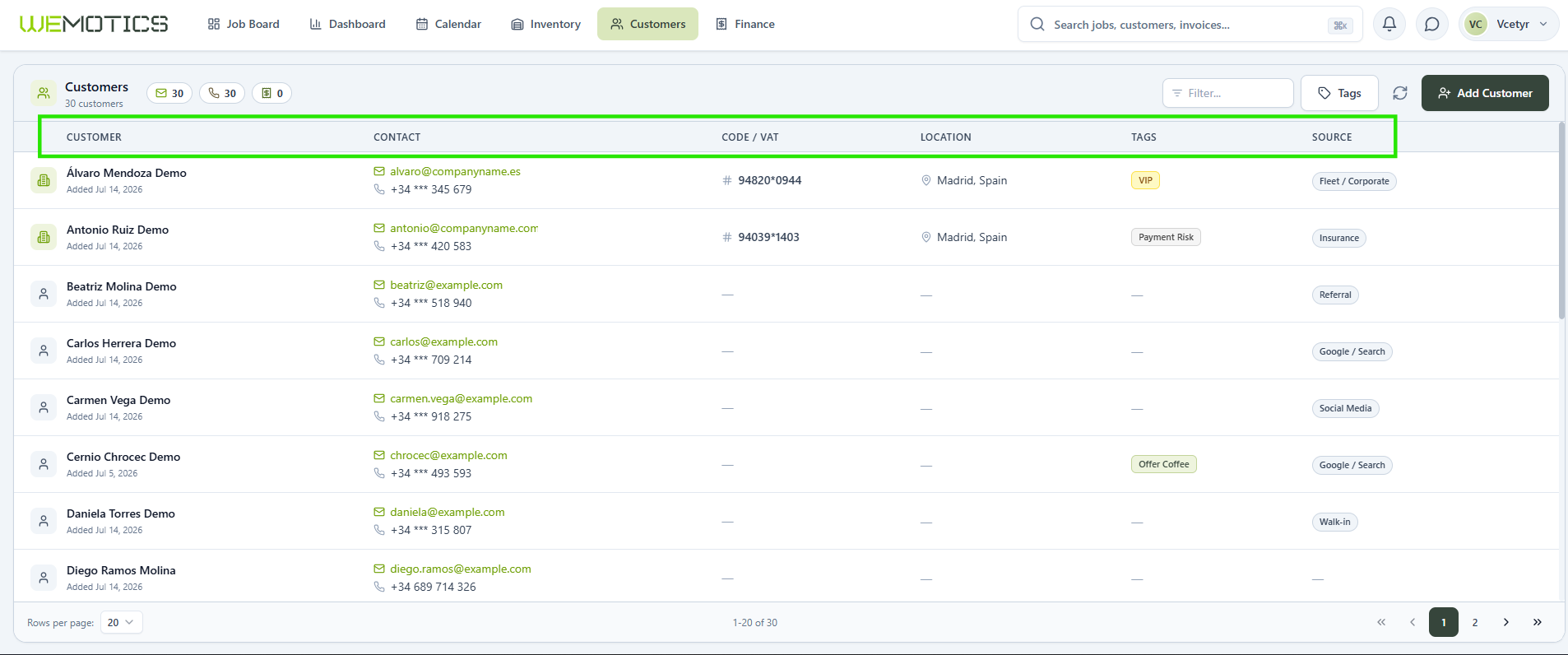Open the Calendar tab
Viewport: 1568px width, 655px height.
(x=448, y=24)
